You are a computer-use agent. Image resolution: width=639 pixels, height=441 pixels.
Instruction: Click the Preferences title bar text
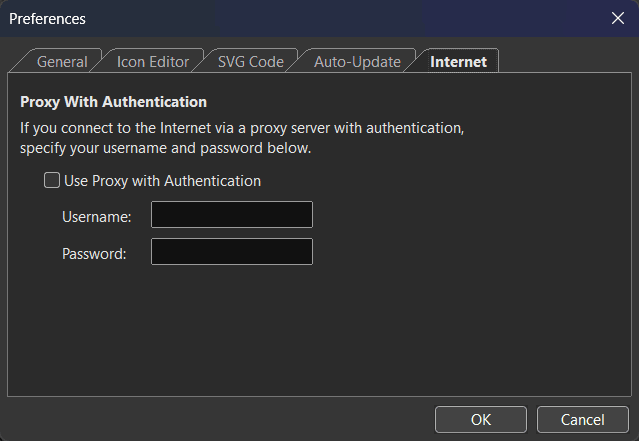(47, 19)
